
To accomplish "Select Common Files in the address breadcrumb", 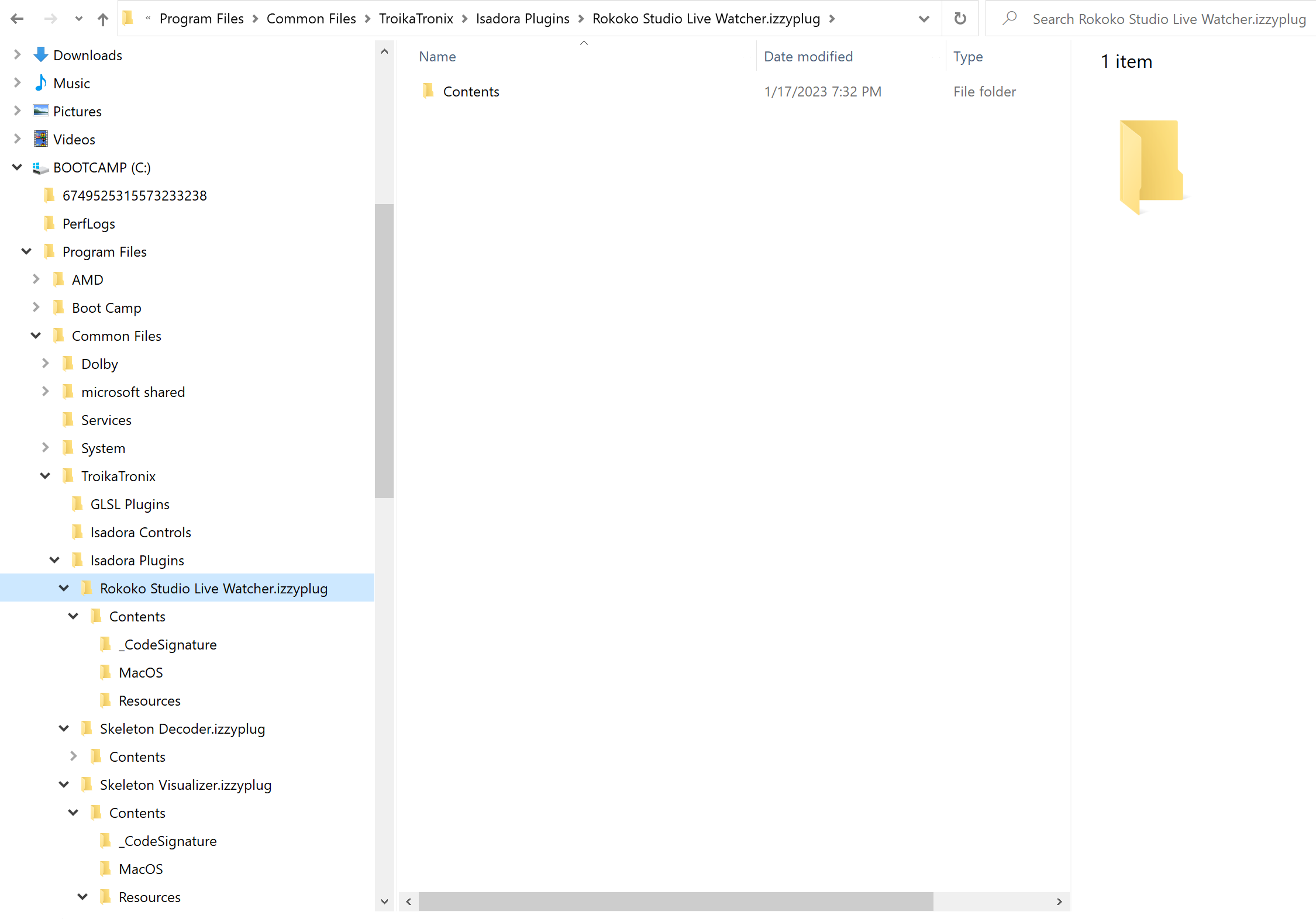I will (x=311, y=19).
